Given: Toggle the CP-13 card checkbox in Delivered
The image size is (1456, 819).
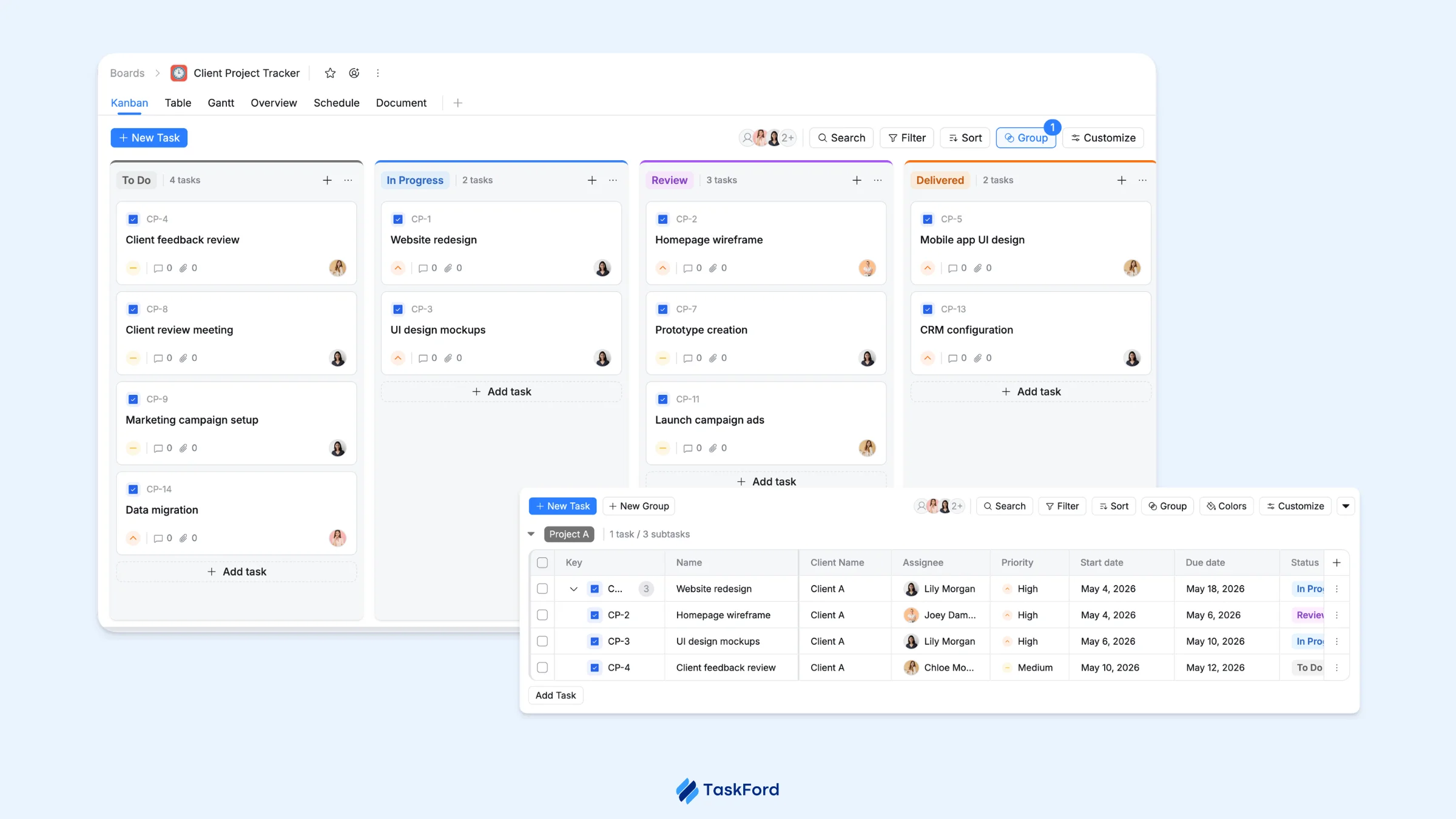Looking at the screenshot, I should [928, 309].
